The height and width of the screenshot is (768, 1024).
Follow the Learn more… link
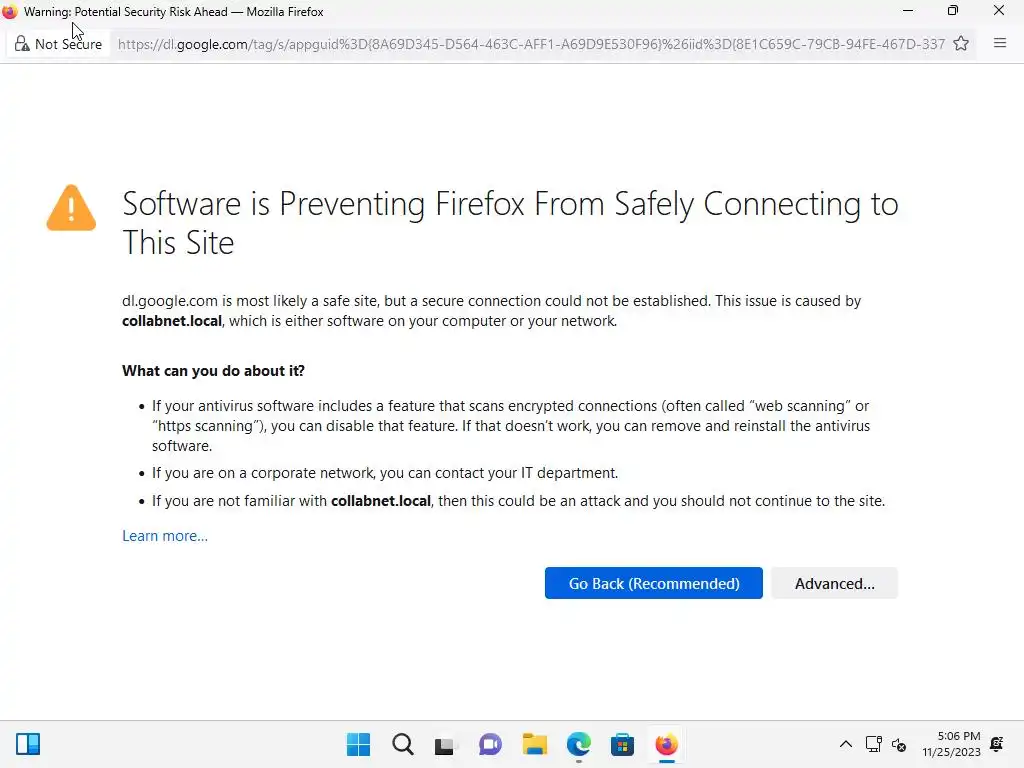pyautogui.click(x=165, y=536)
